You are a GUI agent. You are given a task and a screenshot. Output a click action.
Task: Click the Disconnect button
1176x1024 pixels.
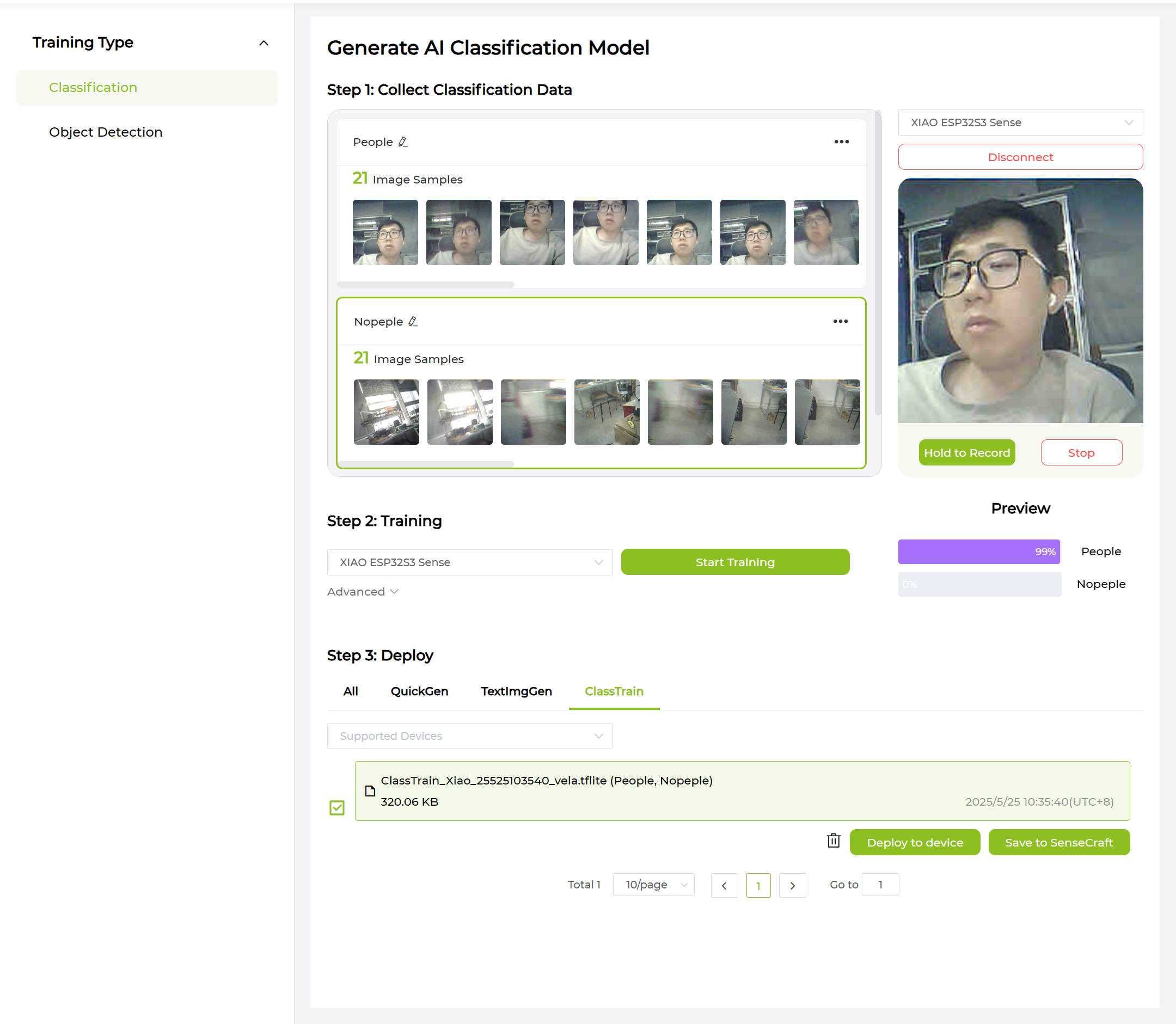point(1020,157)
